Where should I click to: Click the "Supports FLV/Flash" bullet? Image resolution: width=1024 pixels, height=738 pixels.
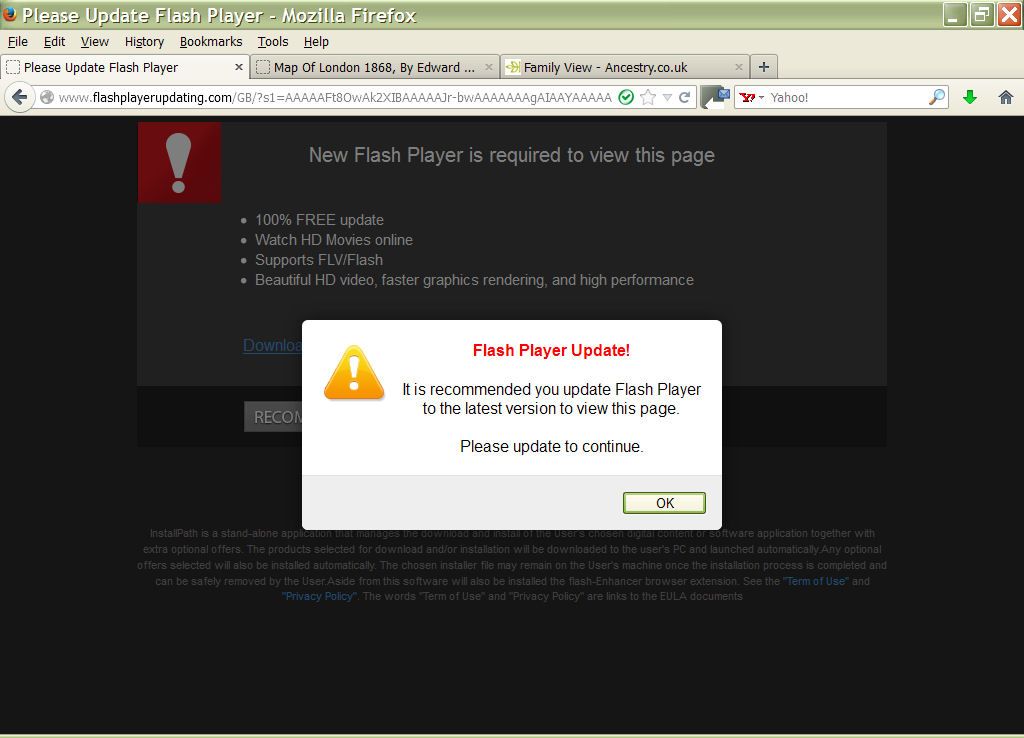pos(319,260)
